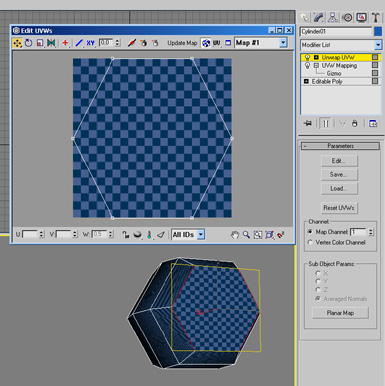Click the Map Channel spinner arrows

(371, 232)
